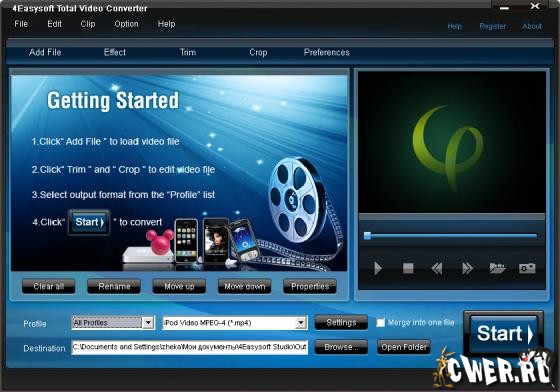Click the Register link
Screen dimensions: 560x392
tap(493, 26)
